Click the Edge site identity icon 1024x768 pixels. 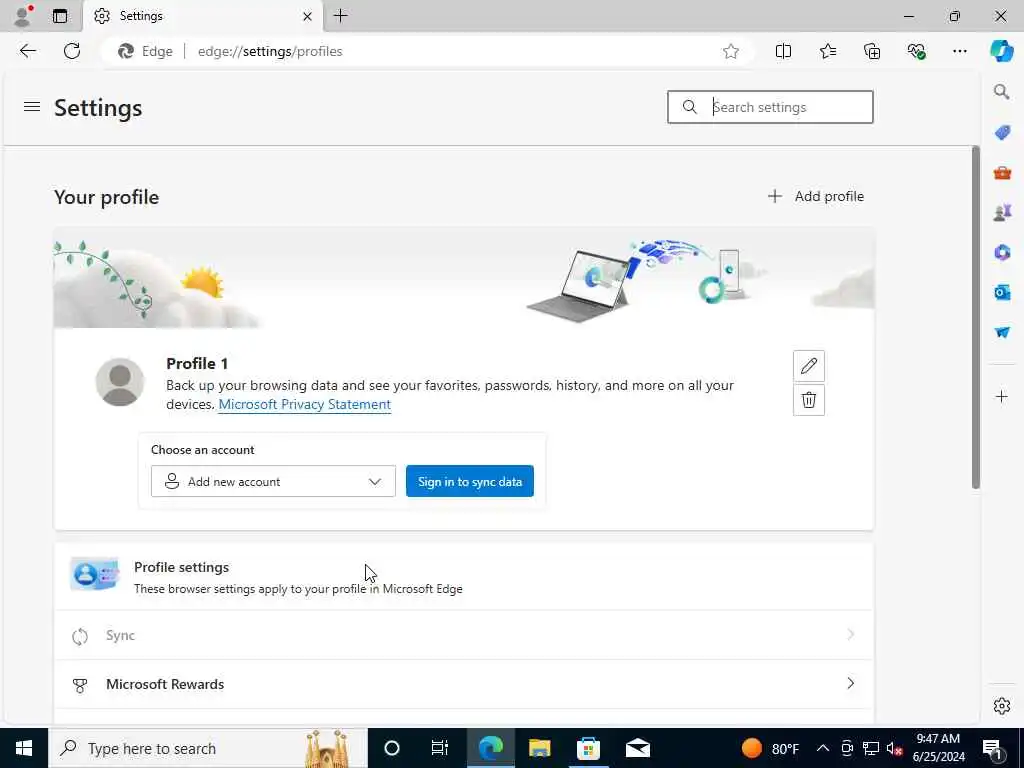(145, 51)
